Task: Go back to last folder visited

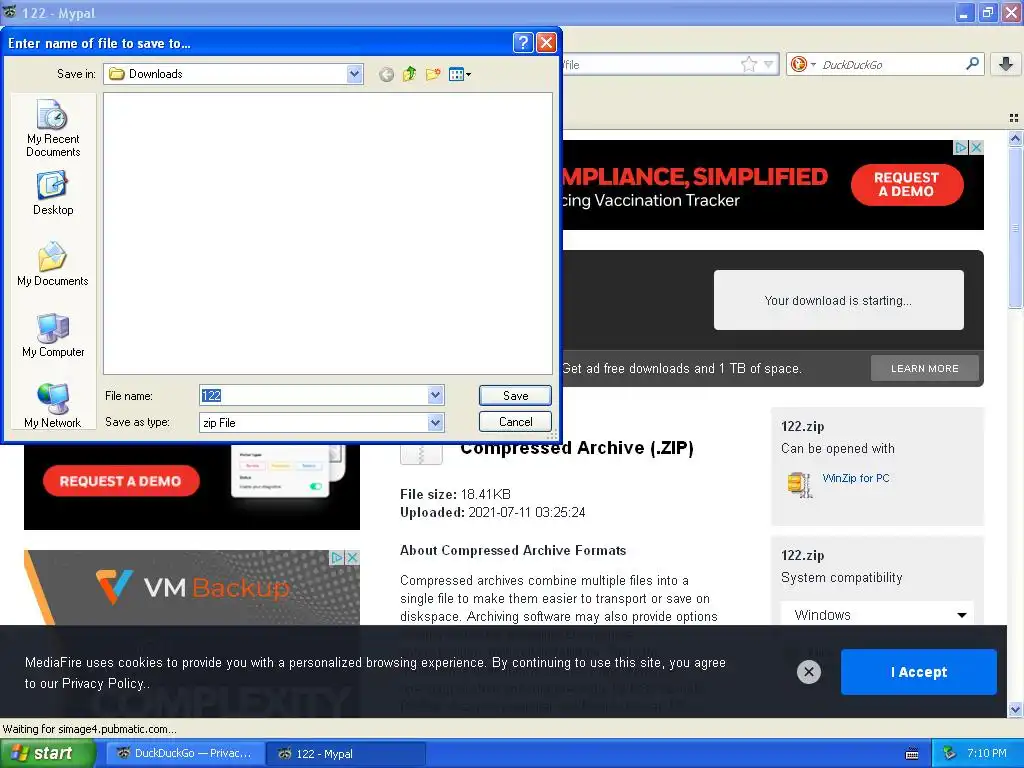Action: [x=387, y=74]
